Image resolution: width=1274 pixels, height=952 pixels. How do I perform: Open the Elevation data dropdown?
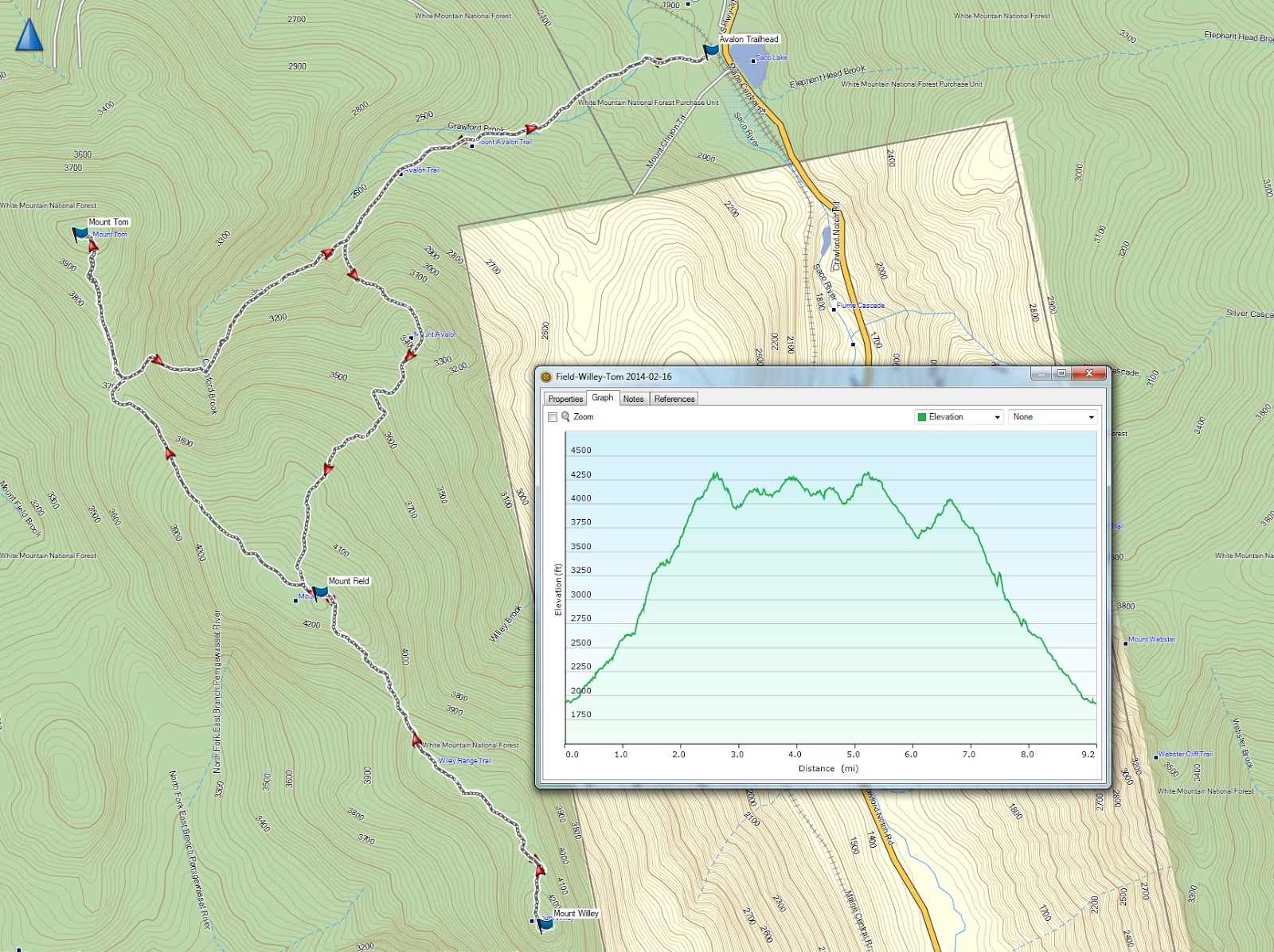click(996, 416)
